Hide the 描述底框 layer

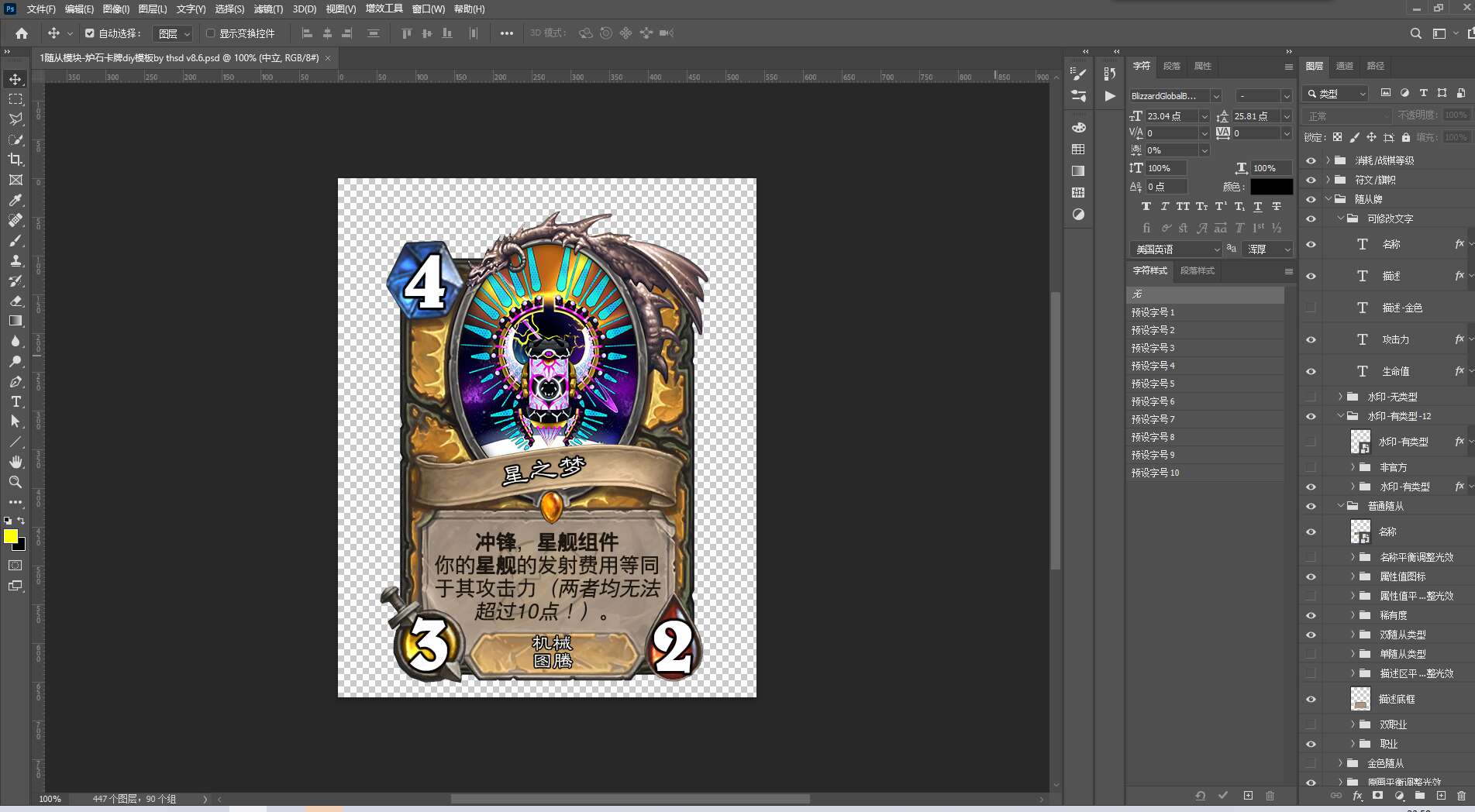[1311, 699]
